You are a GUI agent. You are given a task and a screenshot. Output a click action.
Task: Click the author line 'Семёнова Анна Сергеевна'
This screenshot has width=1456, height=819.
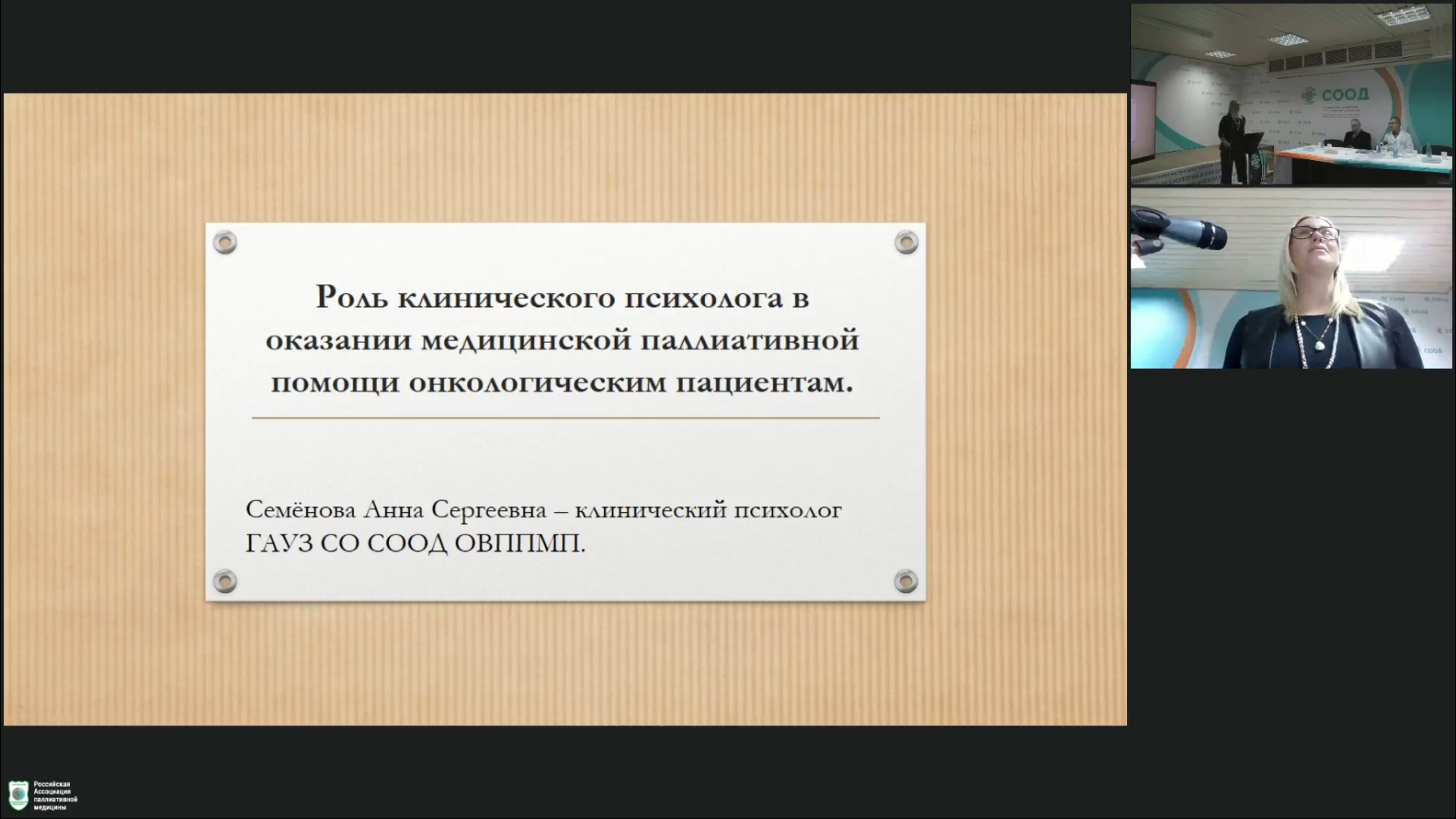click(543, 509)
